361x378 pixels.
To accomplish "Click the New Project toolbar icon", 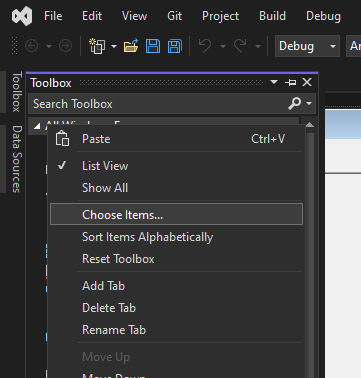I will pyautogui.click(x=97, y=46).
